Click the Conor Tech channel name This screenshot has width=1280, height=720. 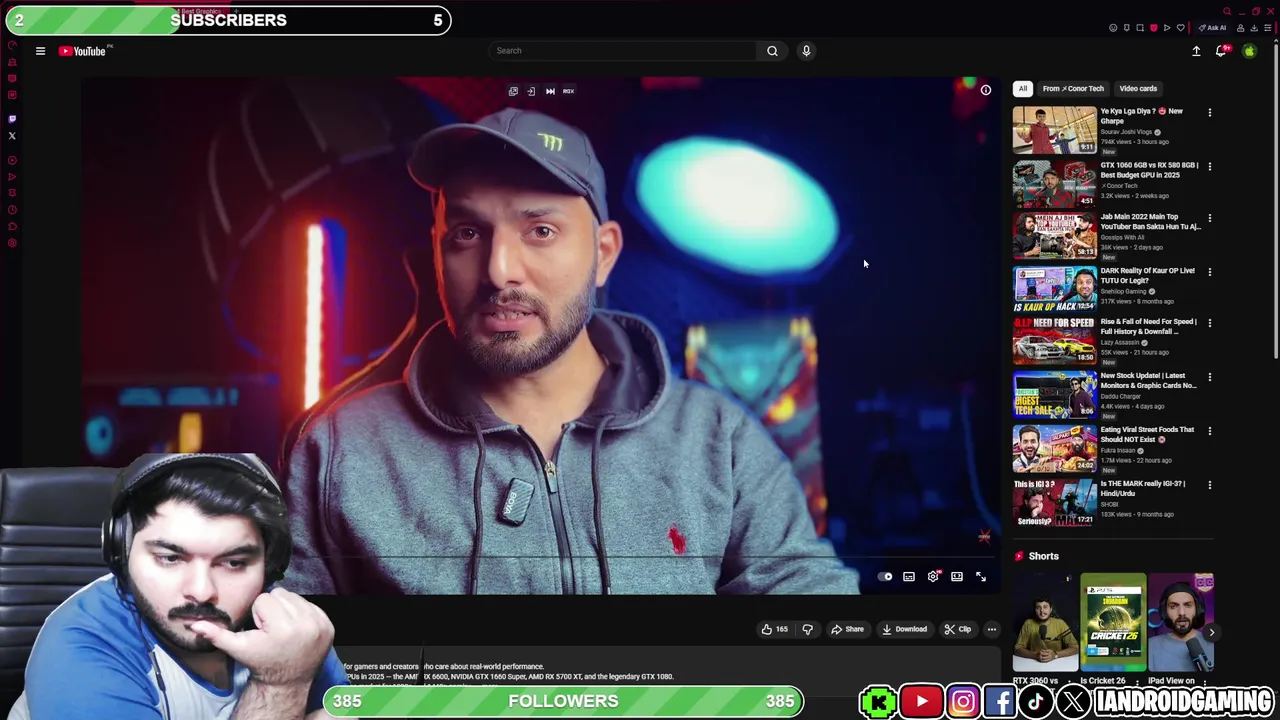[1120, 186]
